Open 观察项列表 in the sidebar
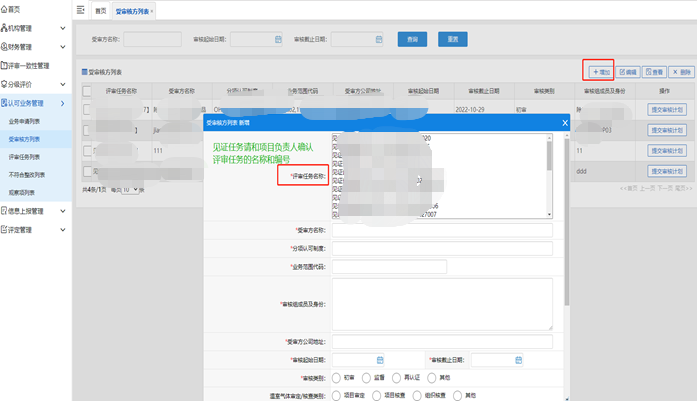The image size is (697, 401). 22,192
